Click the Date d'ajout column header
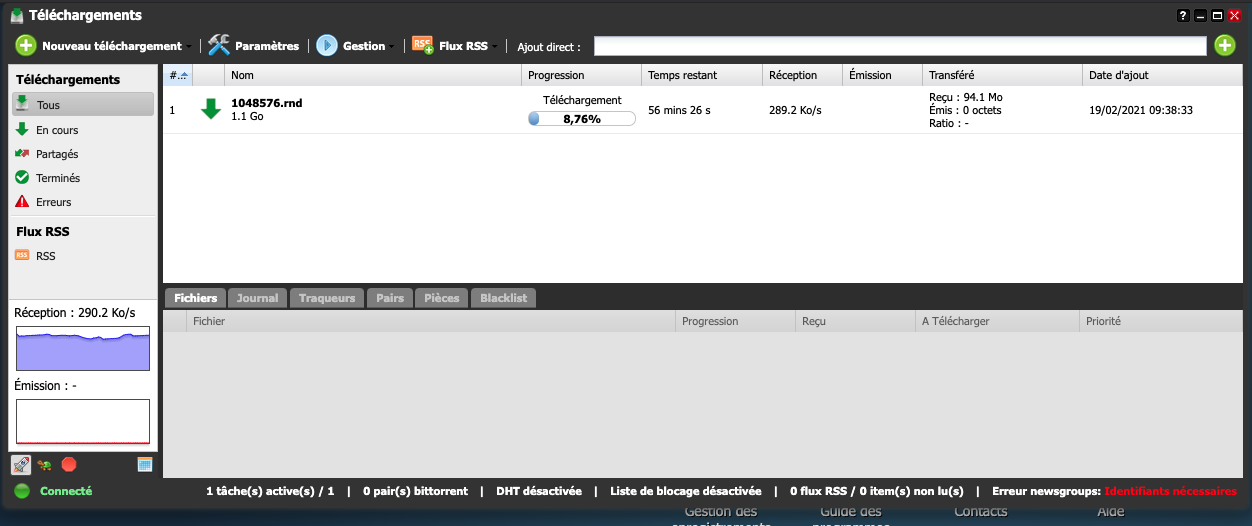 click(1162, 75)
